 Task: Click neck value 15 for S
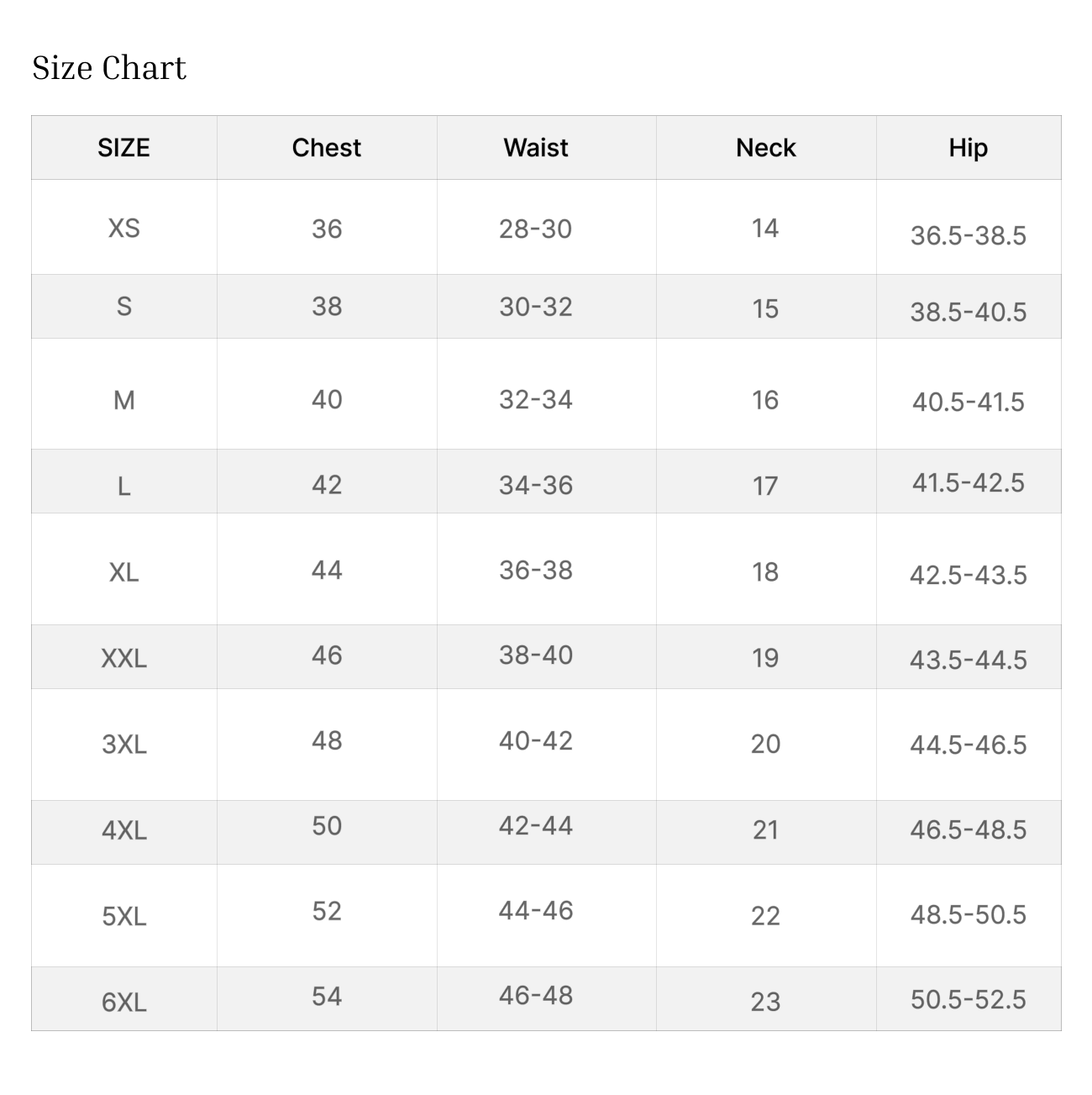pyautogui.click(x=765, y=308)
